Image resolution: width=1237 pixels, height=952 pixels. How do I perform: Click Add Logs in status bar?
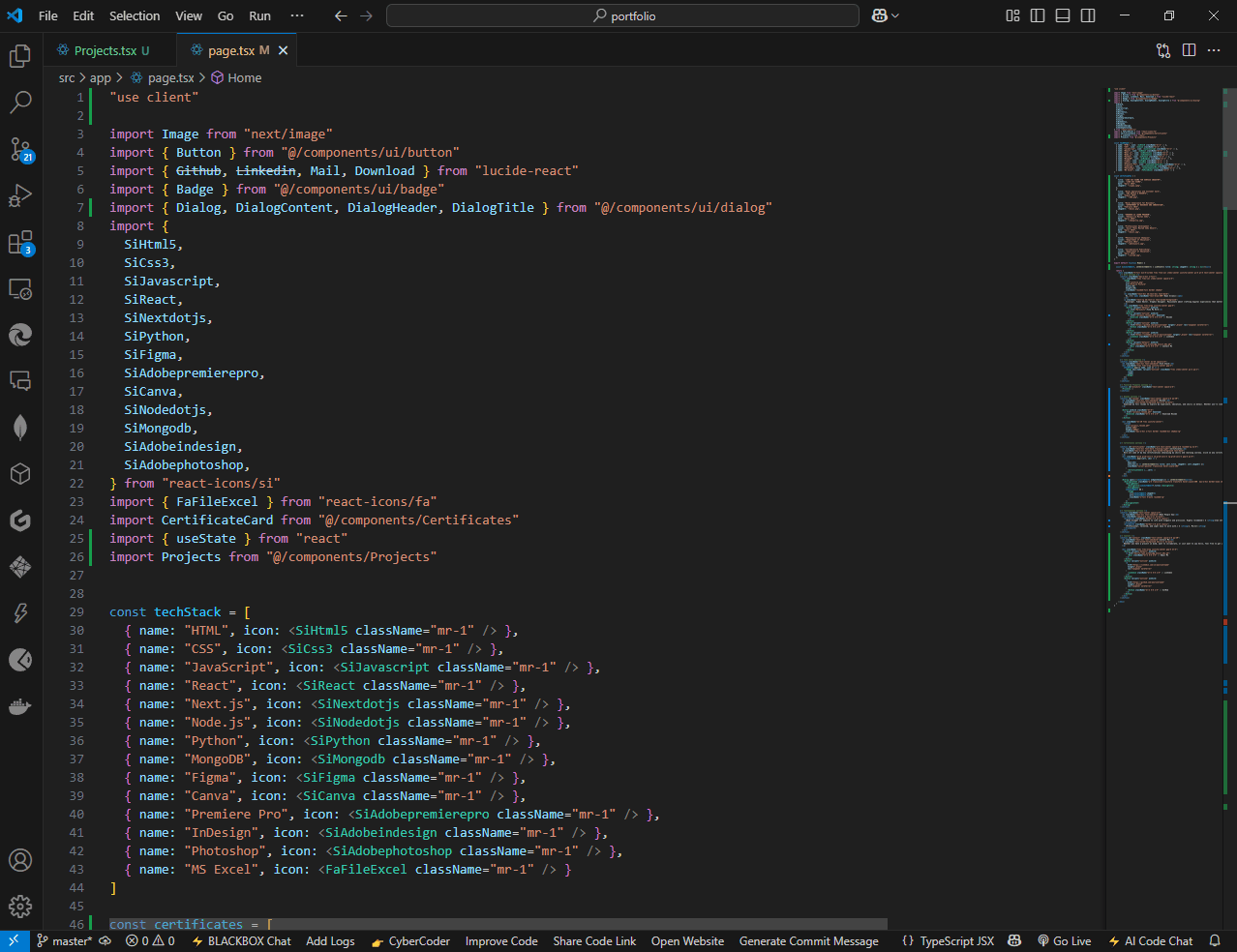330,941
